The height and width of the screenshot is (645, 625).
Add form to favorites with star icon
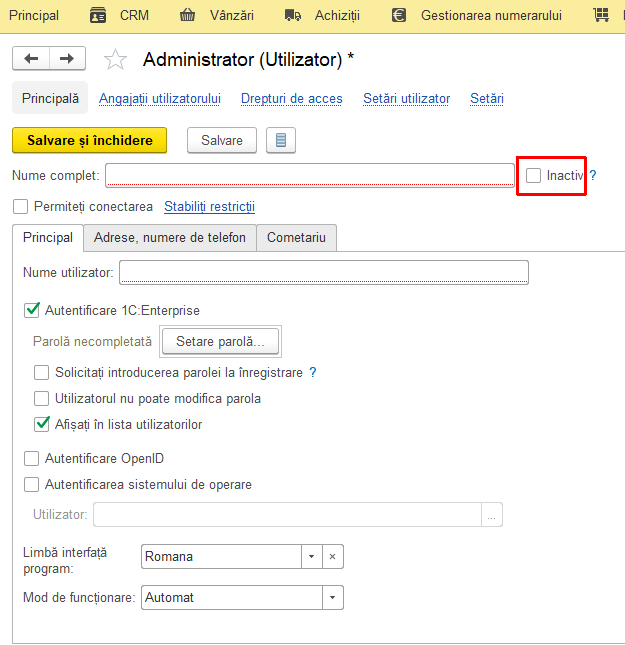115,59
